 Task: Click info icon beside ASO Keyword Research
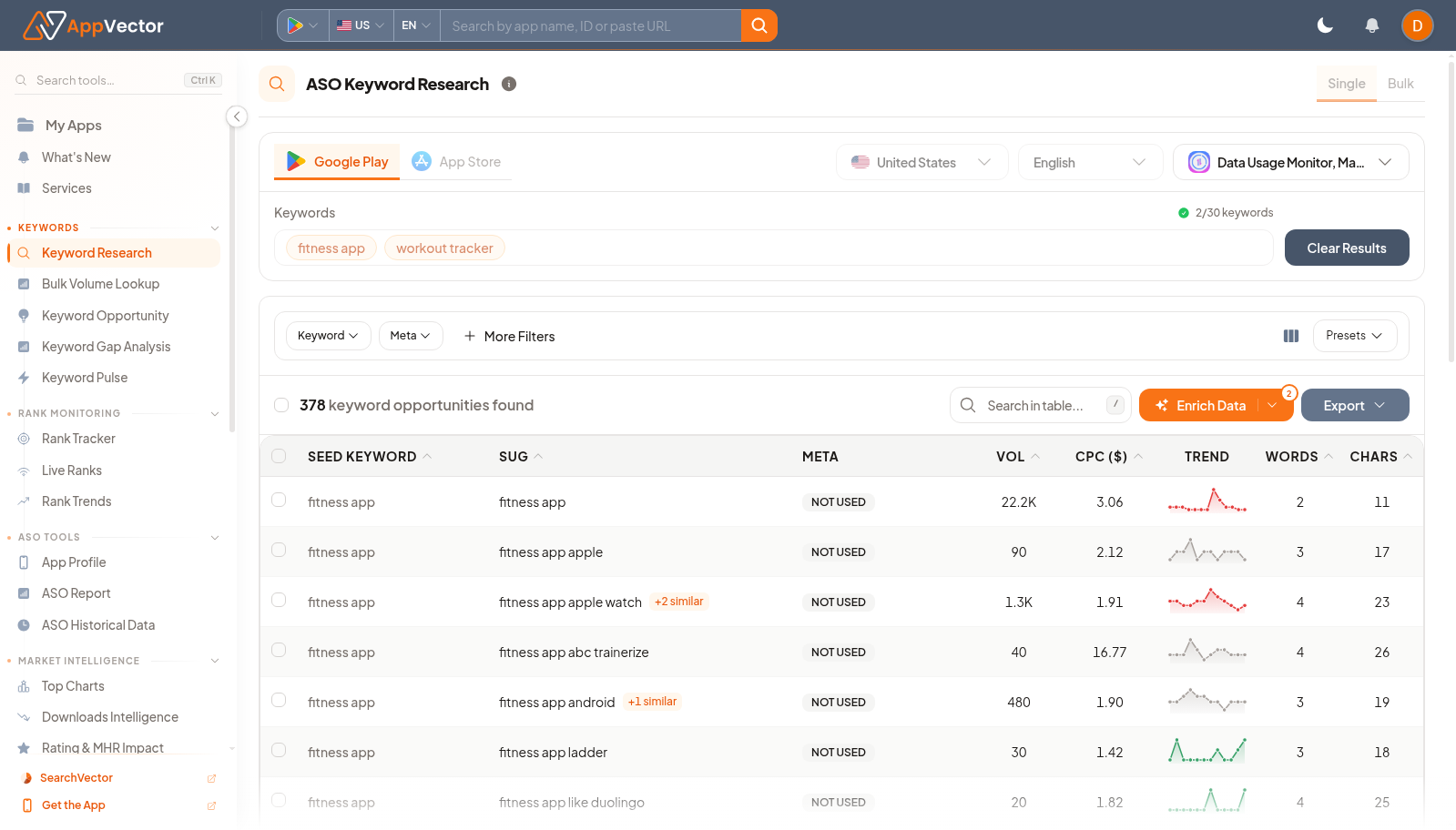509,84
